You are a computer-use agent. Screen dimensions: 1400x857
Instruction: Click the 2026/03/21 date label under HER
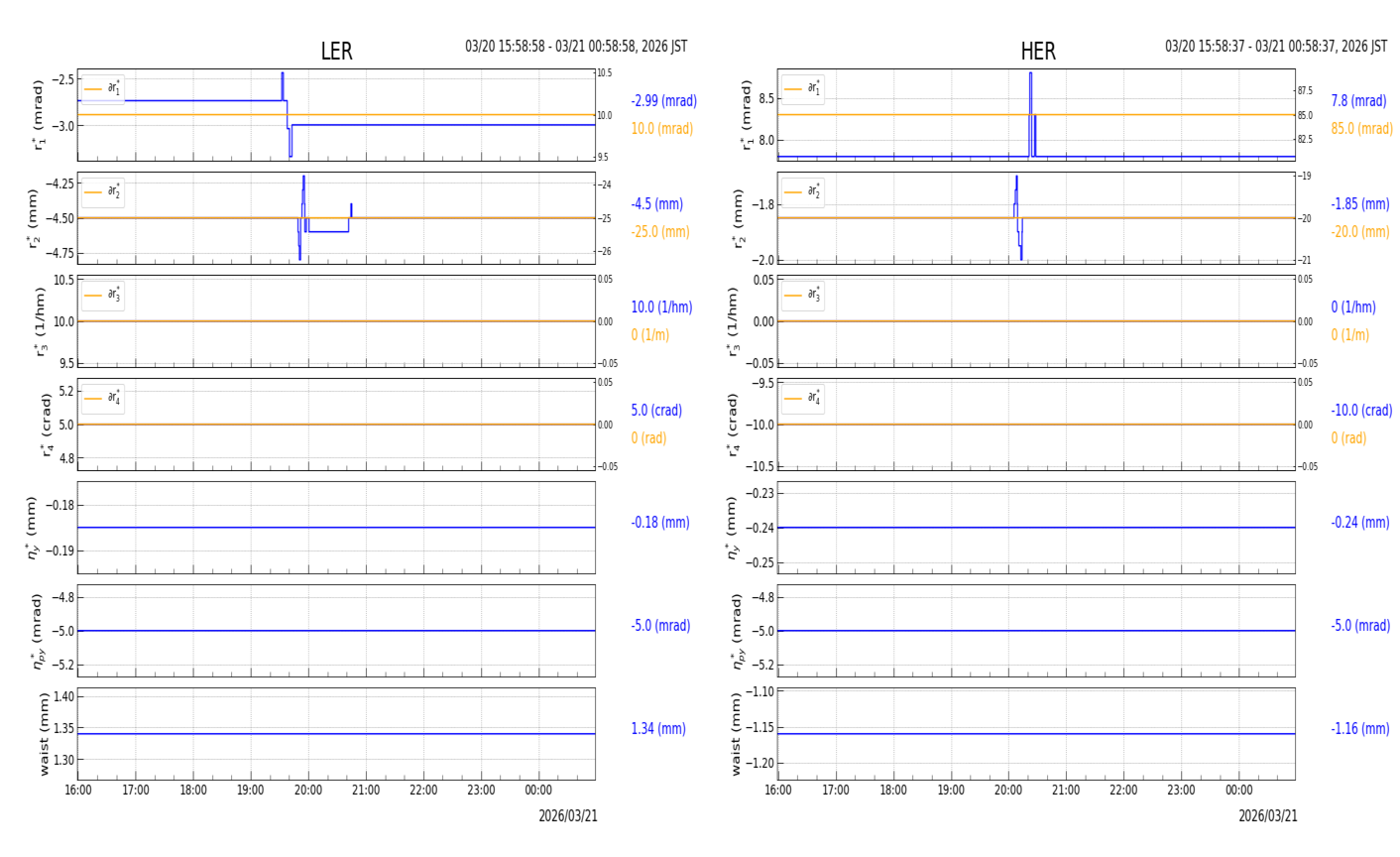tap(1267, 816)
